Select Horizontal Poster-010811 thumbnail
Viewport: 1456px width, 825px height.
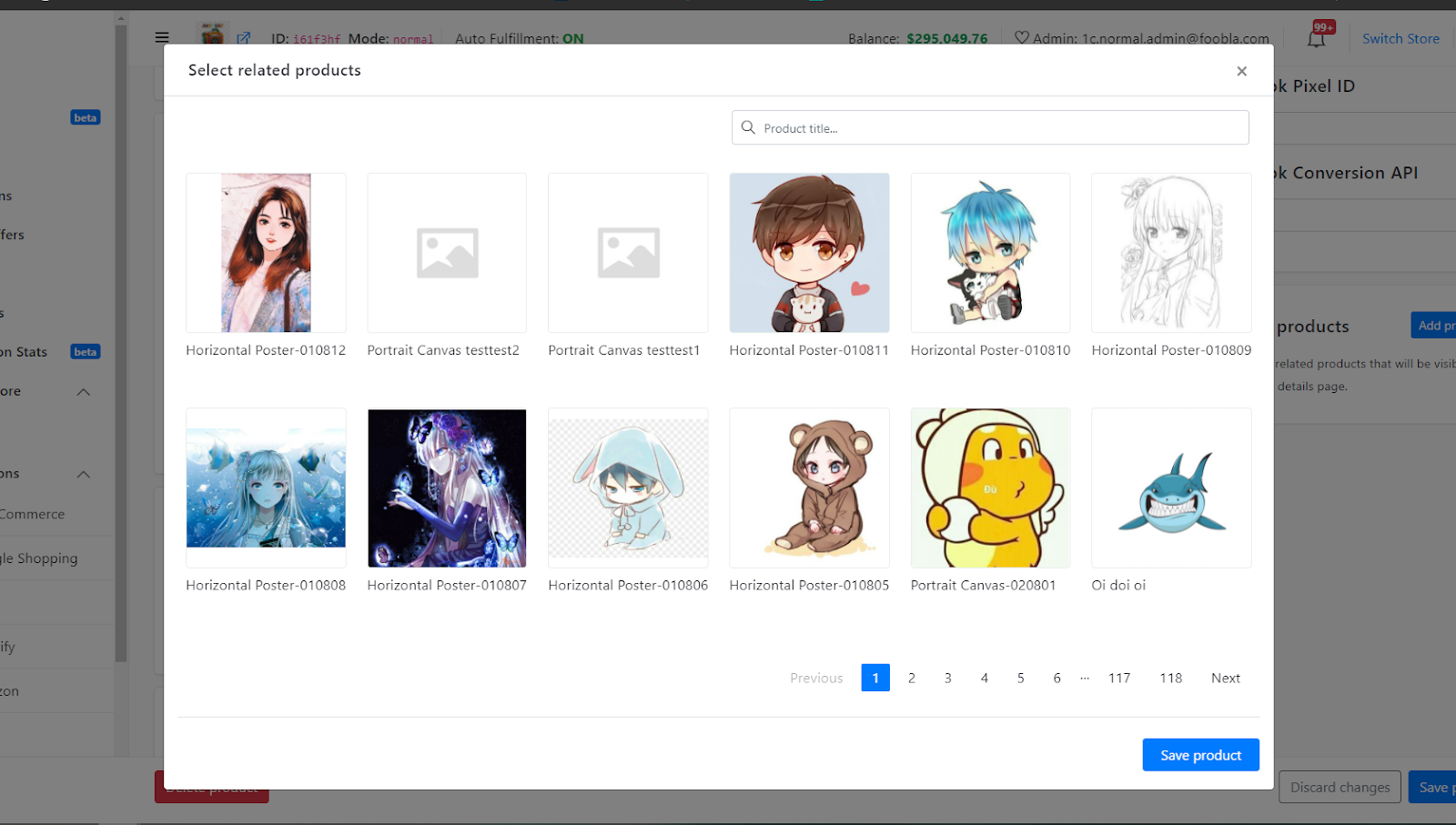[809, 253]
